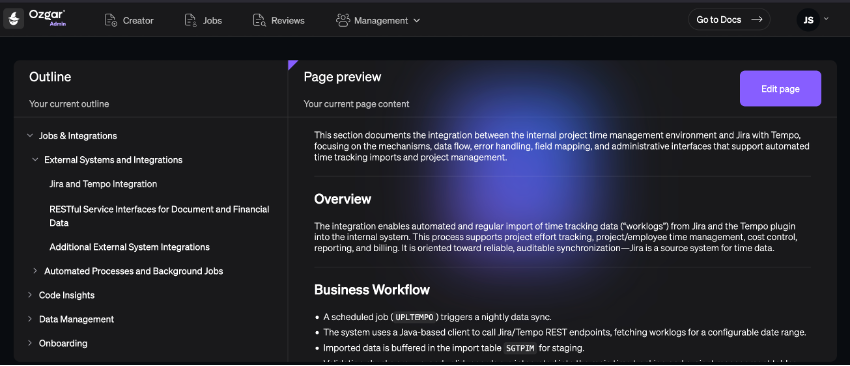The height and width of the screenshot is (366, 850).
Task: Open the Creator section
Action: [x=129, y=21]
